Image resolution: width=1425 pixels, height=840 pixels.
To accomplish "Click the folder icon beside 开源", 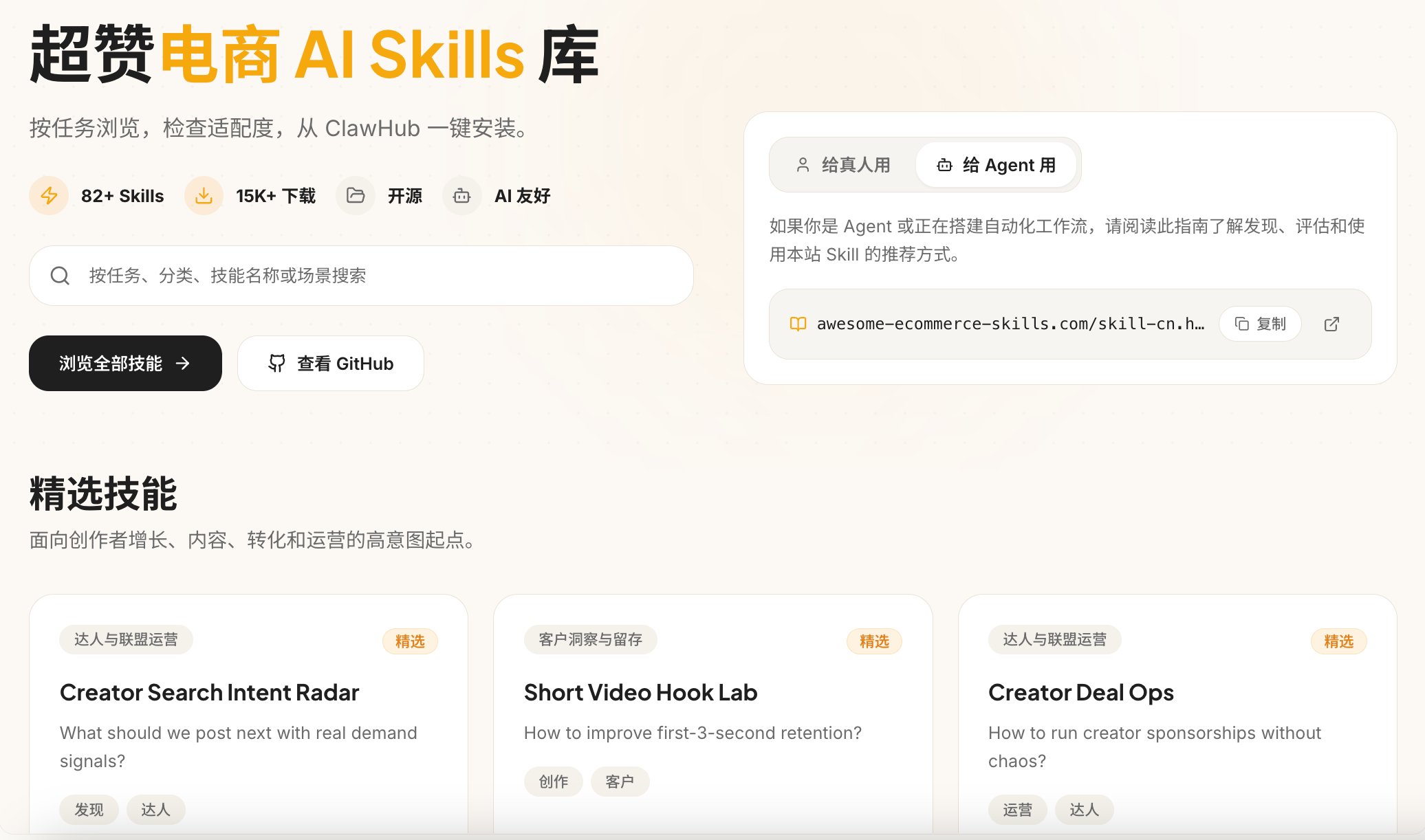I will [x=356, y=196].
